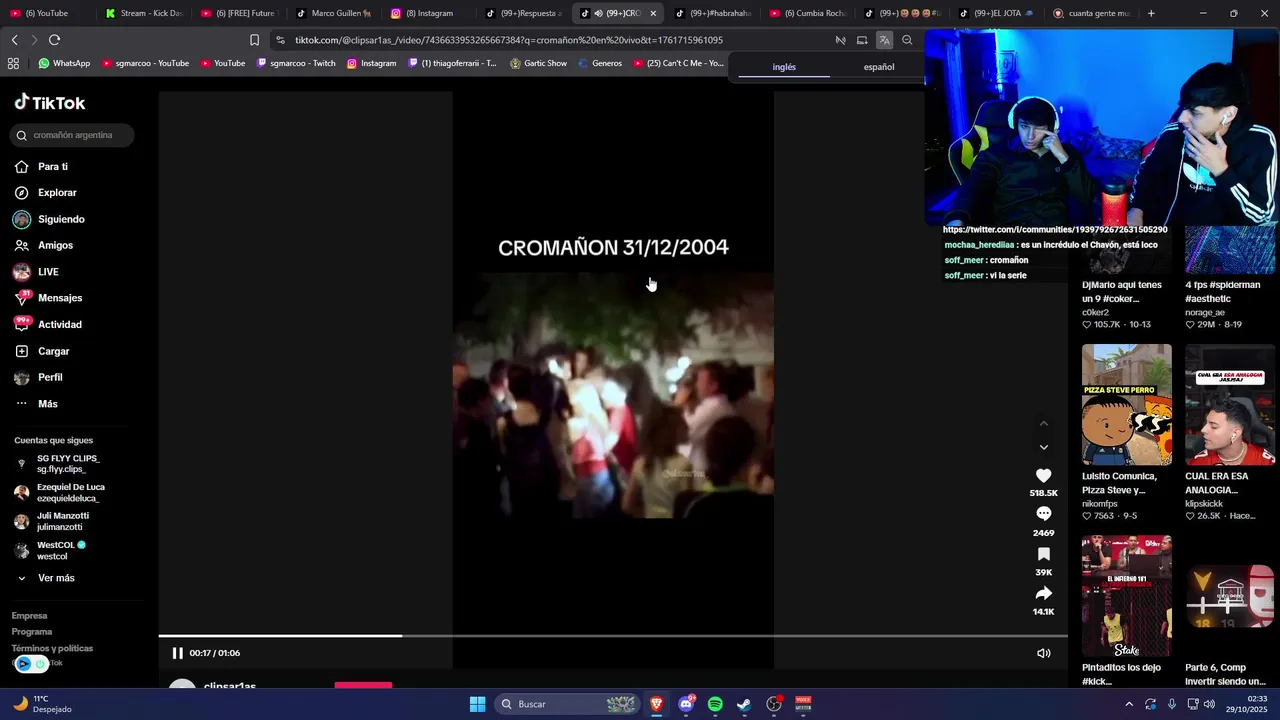Click the taskbar volume icon
Image resolution: width=1280 pixels, height=720 pixels.
click(x=1208, y=704)
